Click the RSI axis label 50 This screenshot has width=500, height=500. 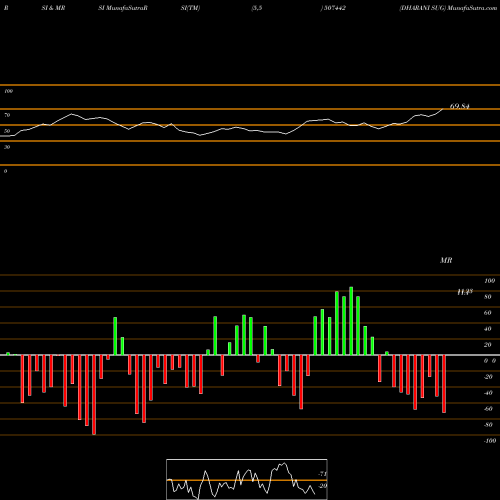(7, 131)
